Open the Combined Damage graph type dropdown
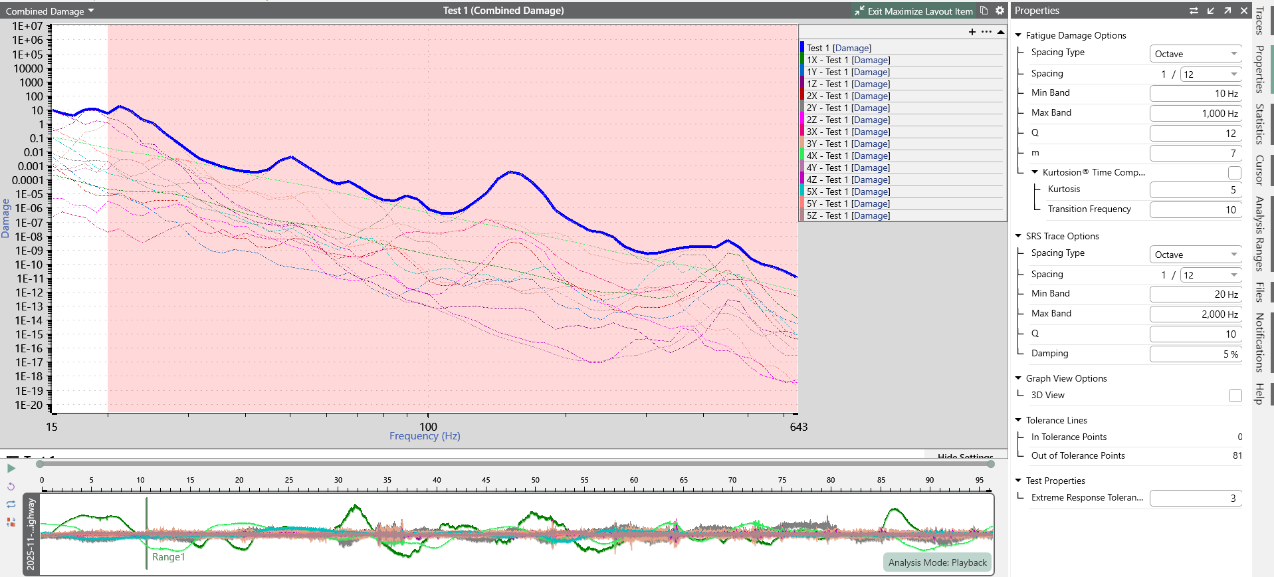 coord(50,11)
